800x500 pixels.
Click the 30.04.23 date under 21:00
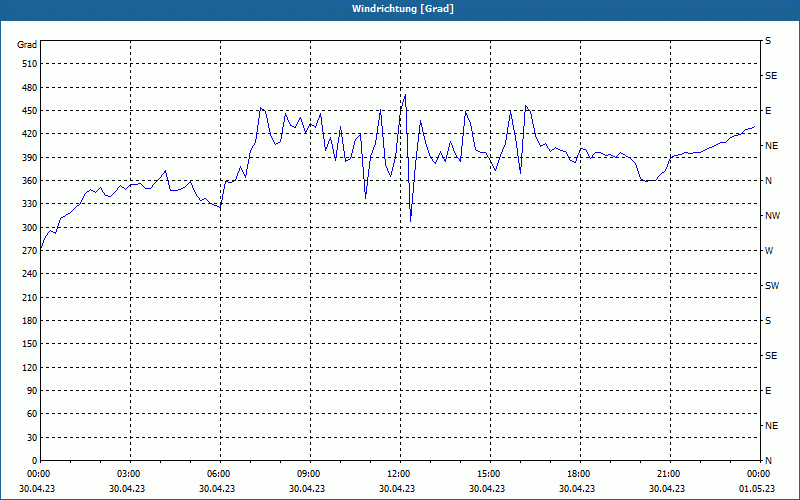coord(667,489)
